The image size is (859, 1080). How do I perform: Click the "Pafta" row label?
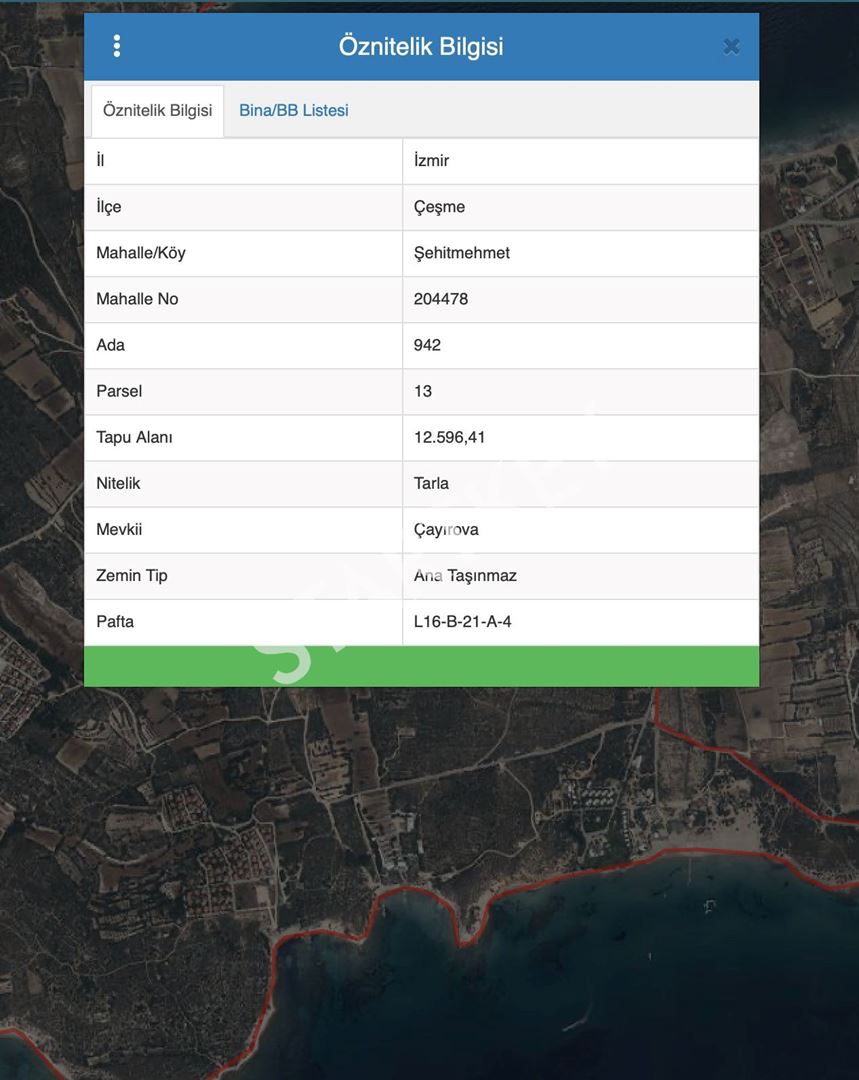[x=115, y=622]
